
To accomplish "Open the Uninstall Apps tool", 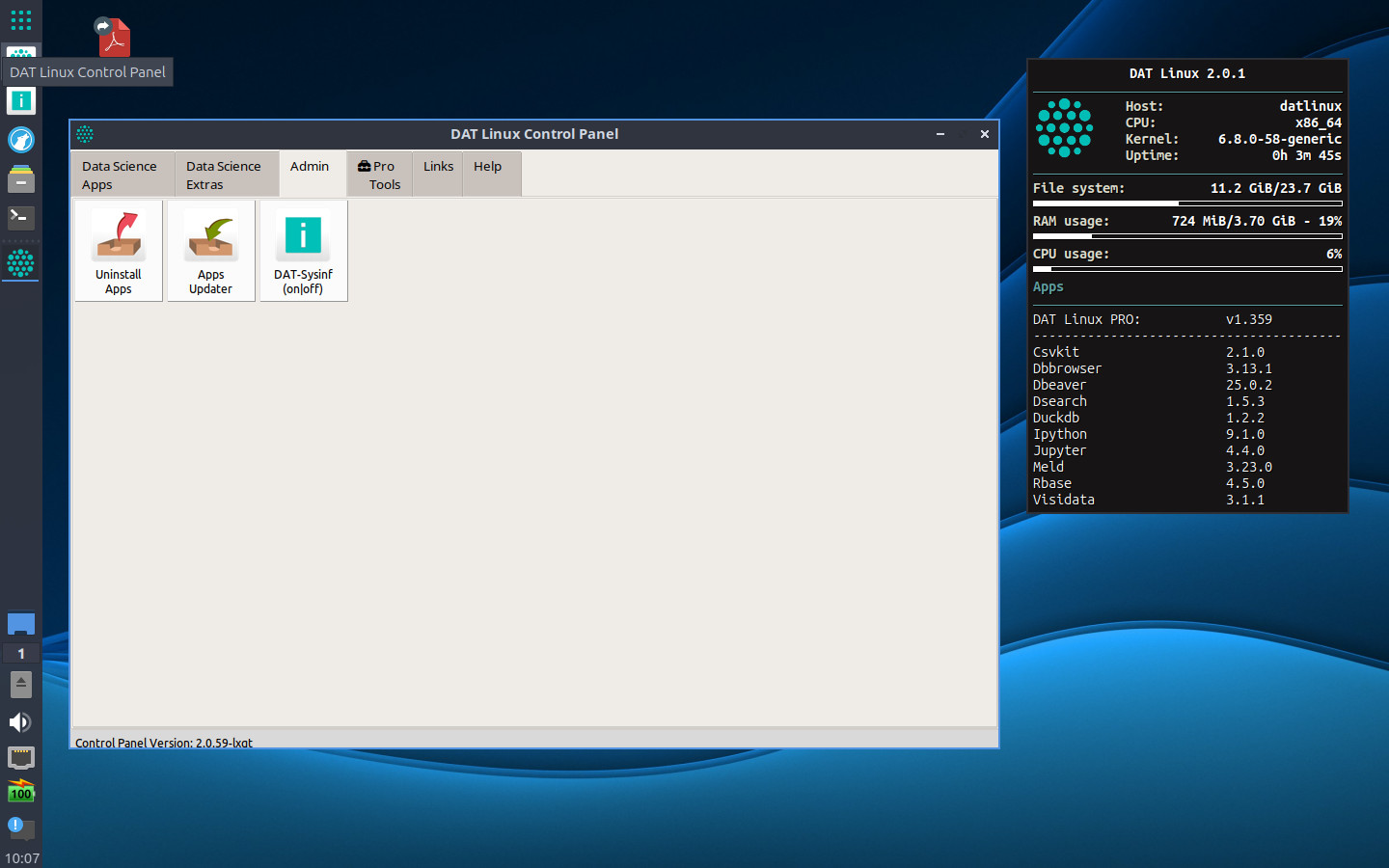I will (x=118, y=251).
